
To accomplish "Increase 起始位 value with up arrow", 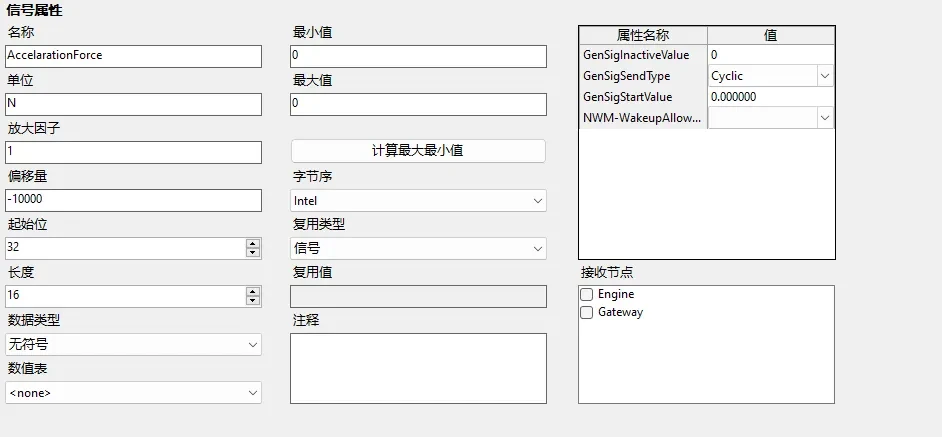I will point(253,243).
